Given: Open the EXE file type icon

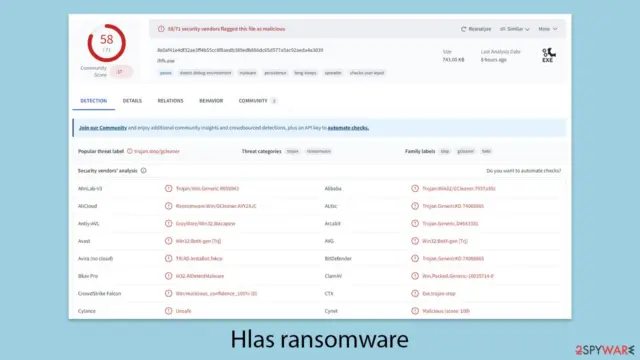Looking at the screenshot, I should 548,55.
